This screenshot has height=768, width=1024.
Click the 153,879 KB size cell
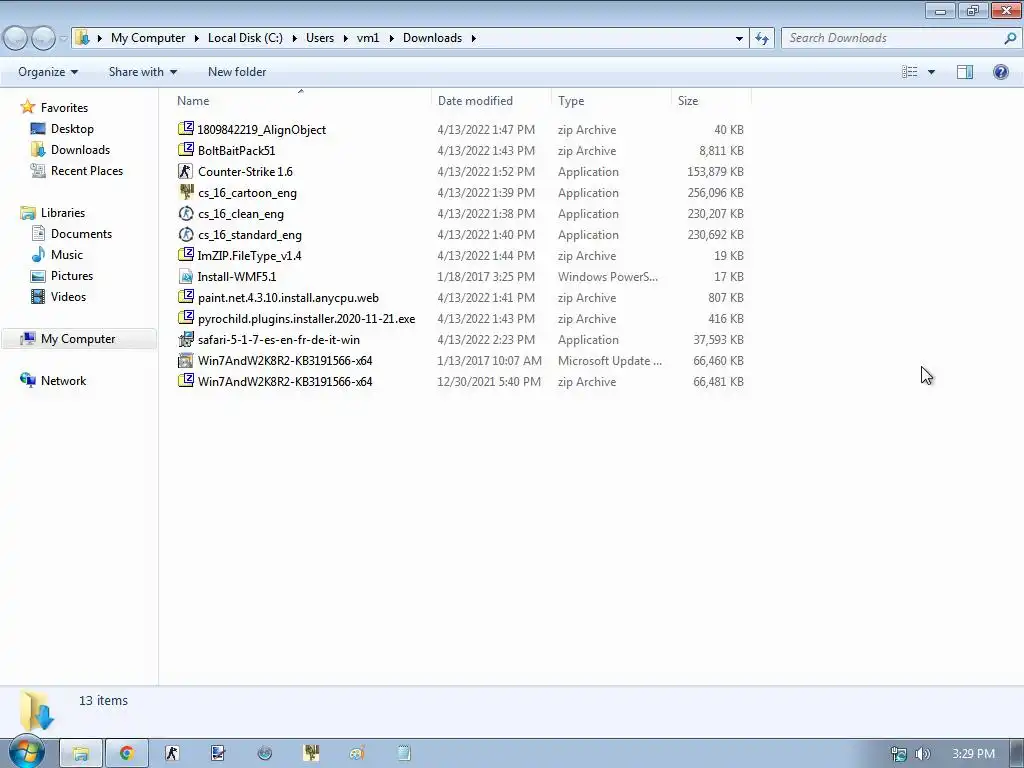(x=715, y=171)
